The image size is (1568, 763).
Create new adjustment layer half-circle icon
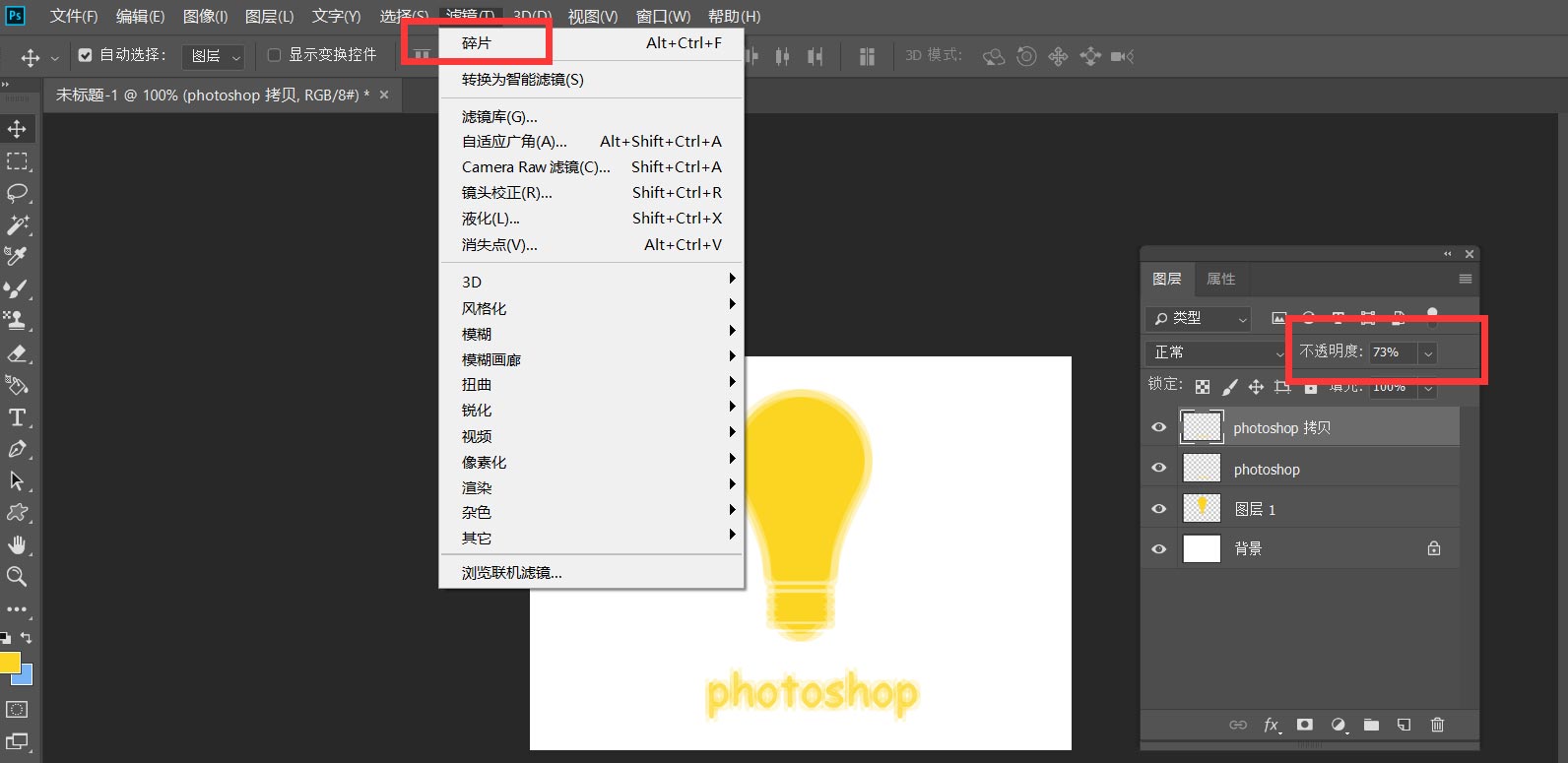point(1339,725)
